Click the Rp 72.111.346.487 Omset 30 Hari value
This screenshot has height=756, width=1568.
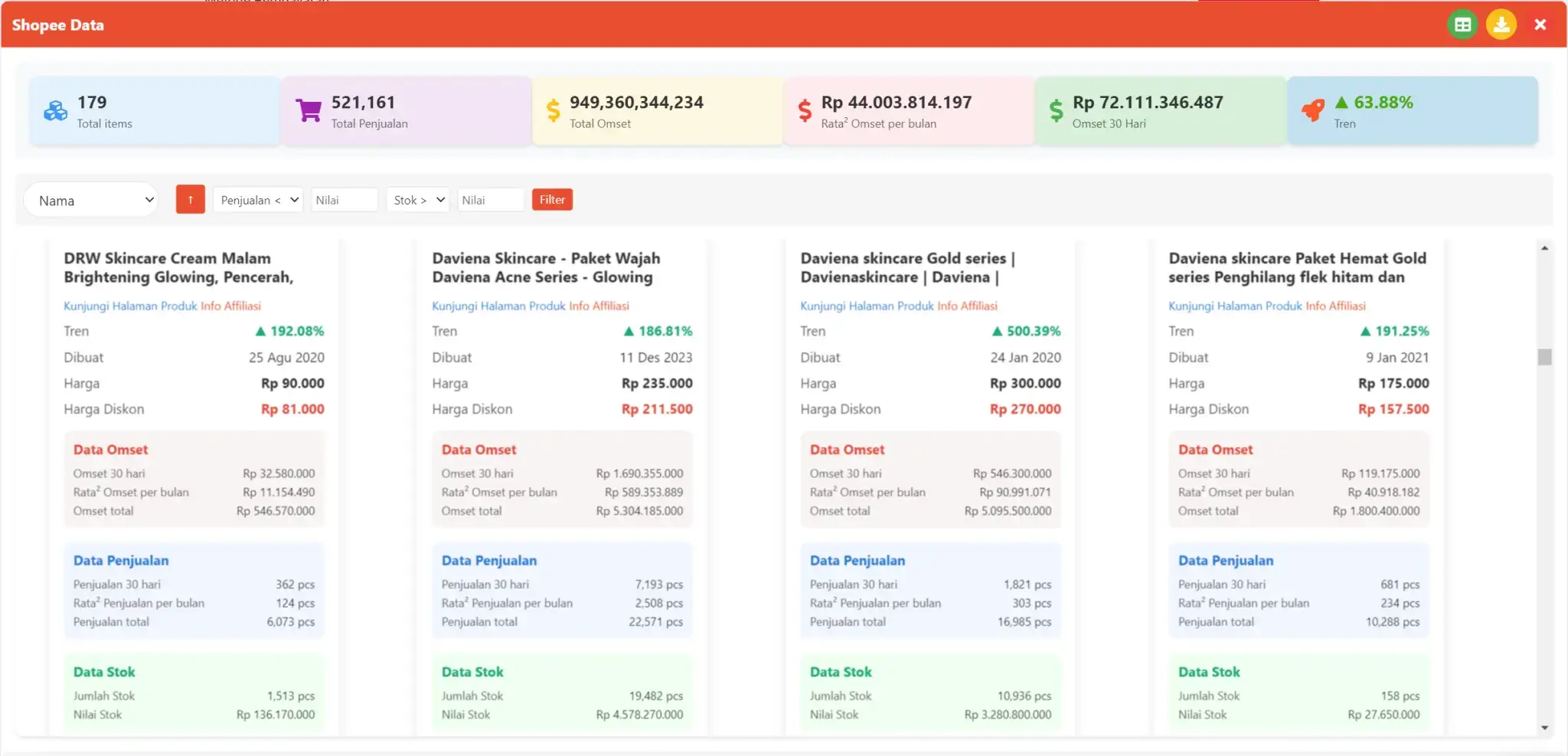1148,102
